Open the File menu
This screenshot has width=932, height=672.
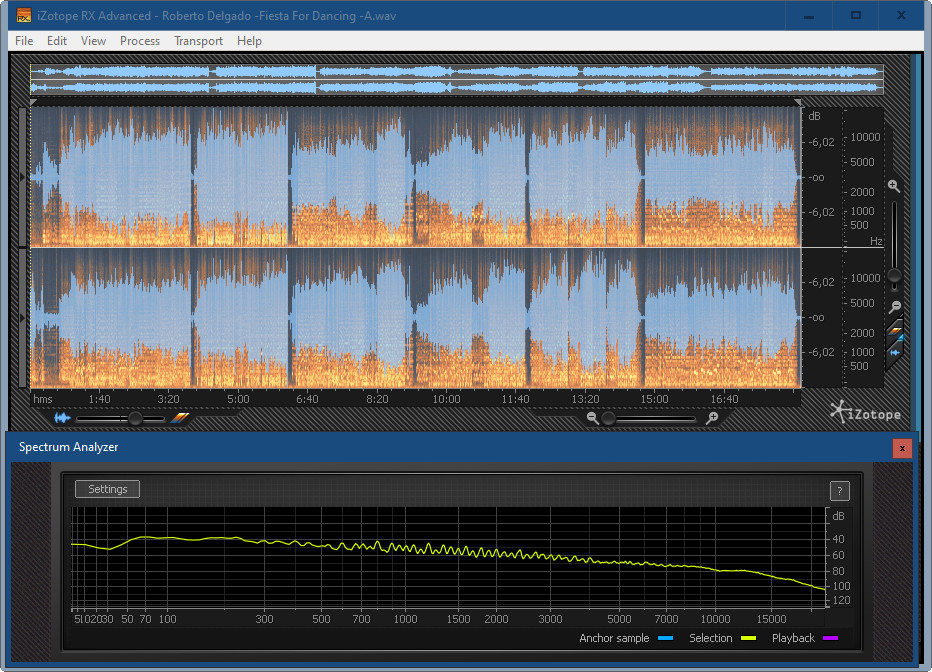24,41
